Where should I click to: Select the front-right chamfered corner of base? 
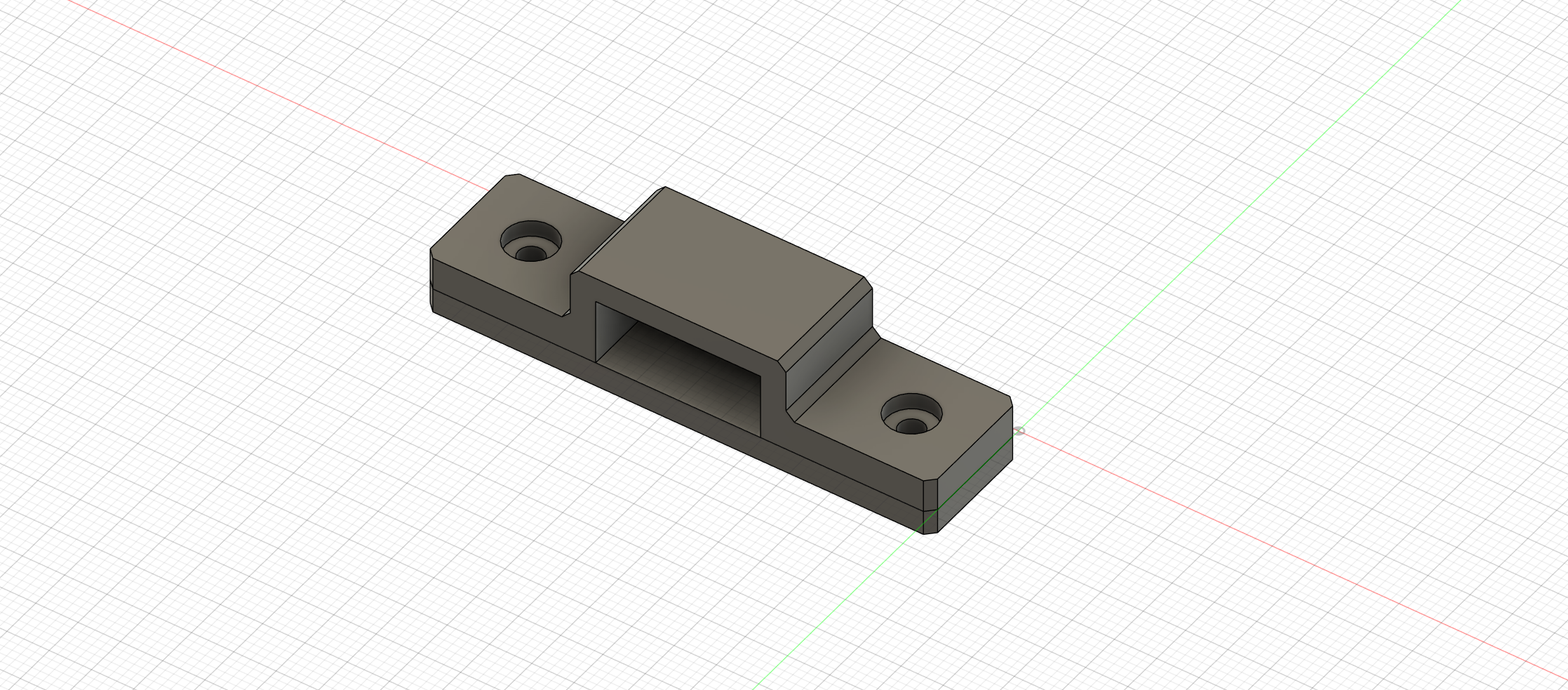(931, 507)
